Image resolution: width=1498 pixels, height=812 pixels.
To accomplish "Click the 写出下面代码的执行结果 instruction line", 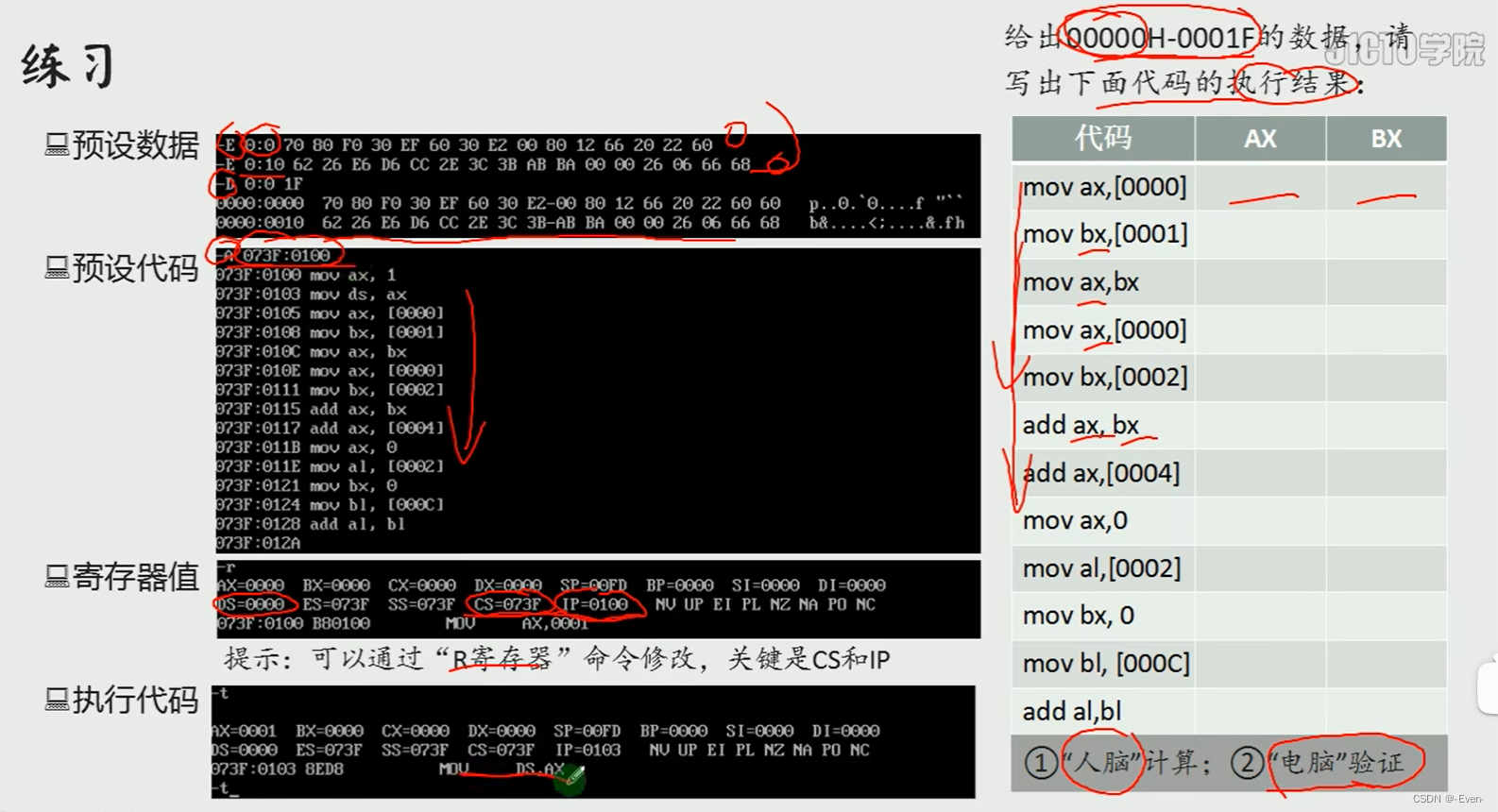I will tap(1184, 83).
